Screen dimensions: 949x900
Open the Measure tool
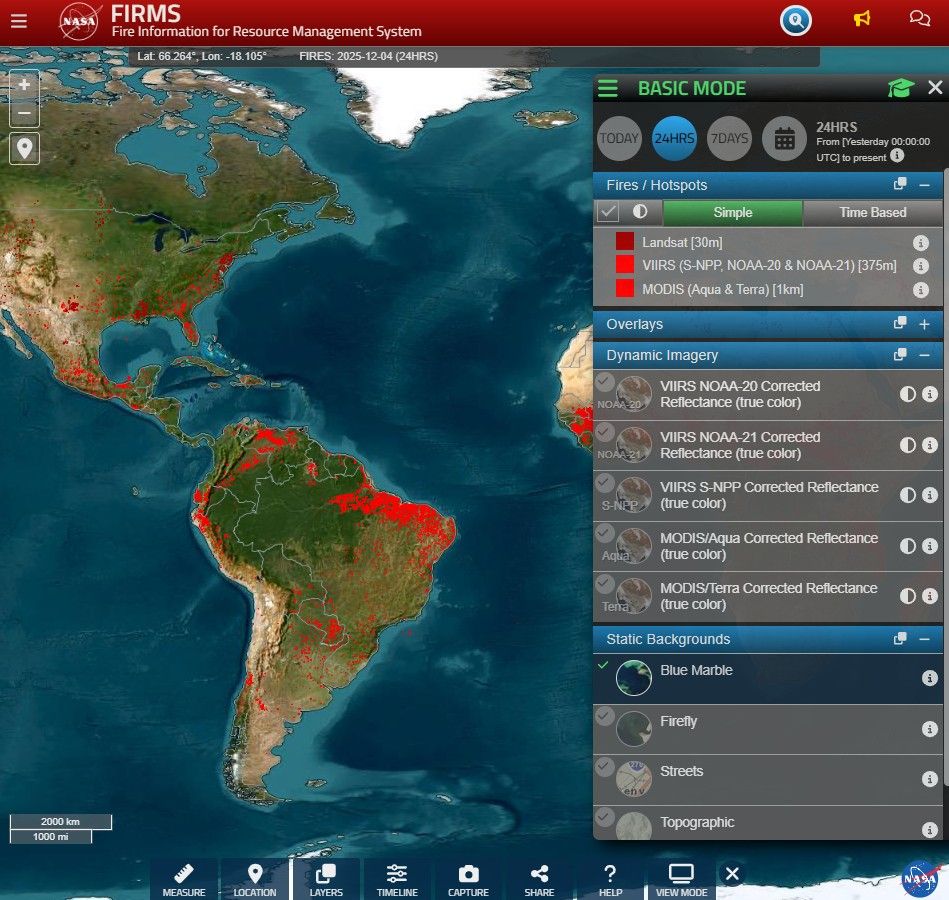184,879
